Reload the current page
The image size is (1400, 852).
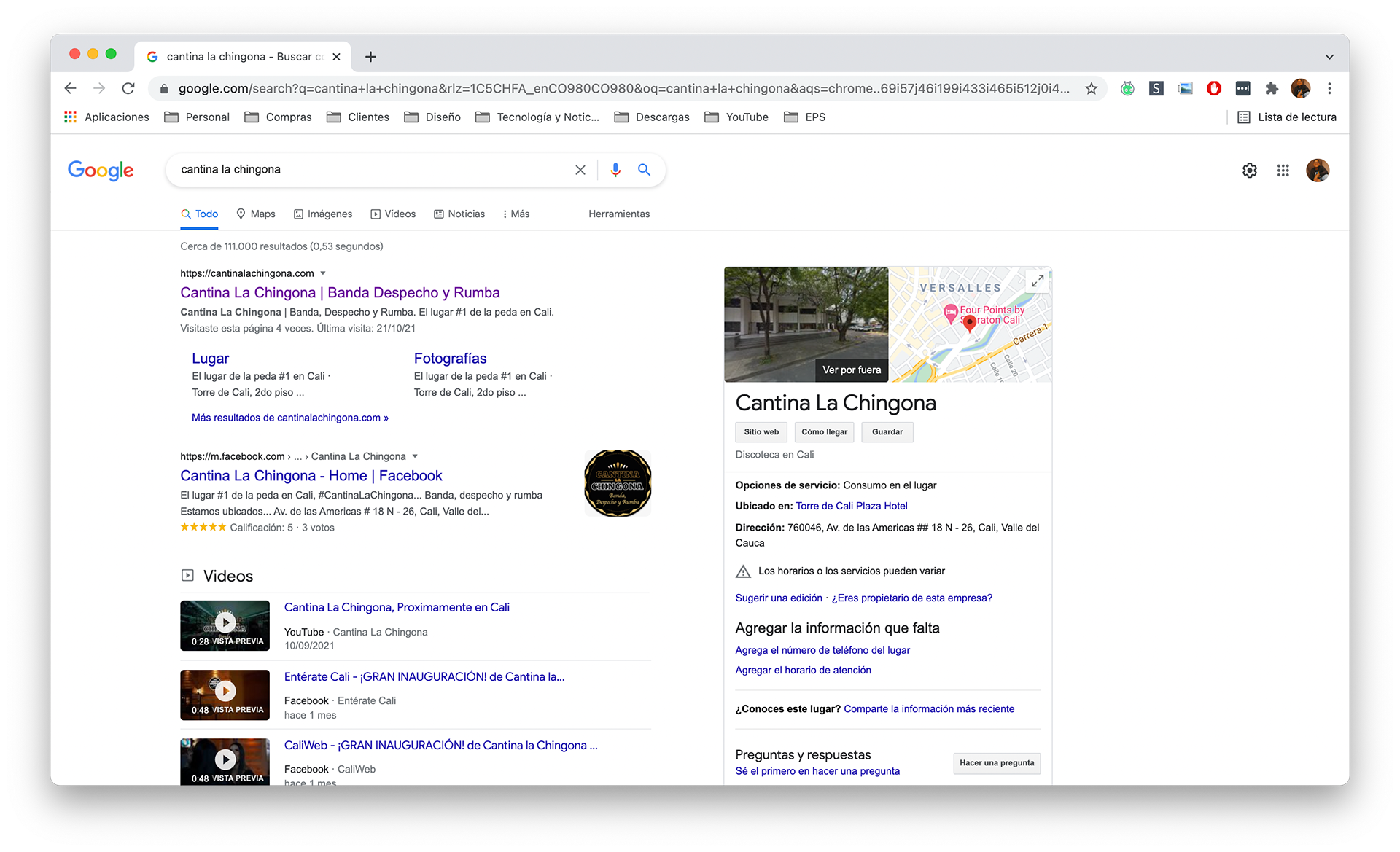pos(128,88)
